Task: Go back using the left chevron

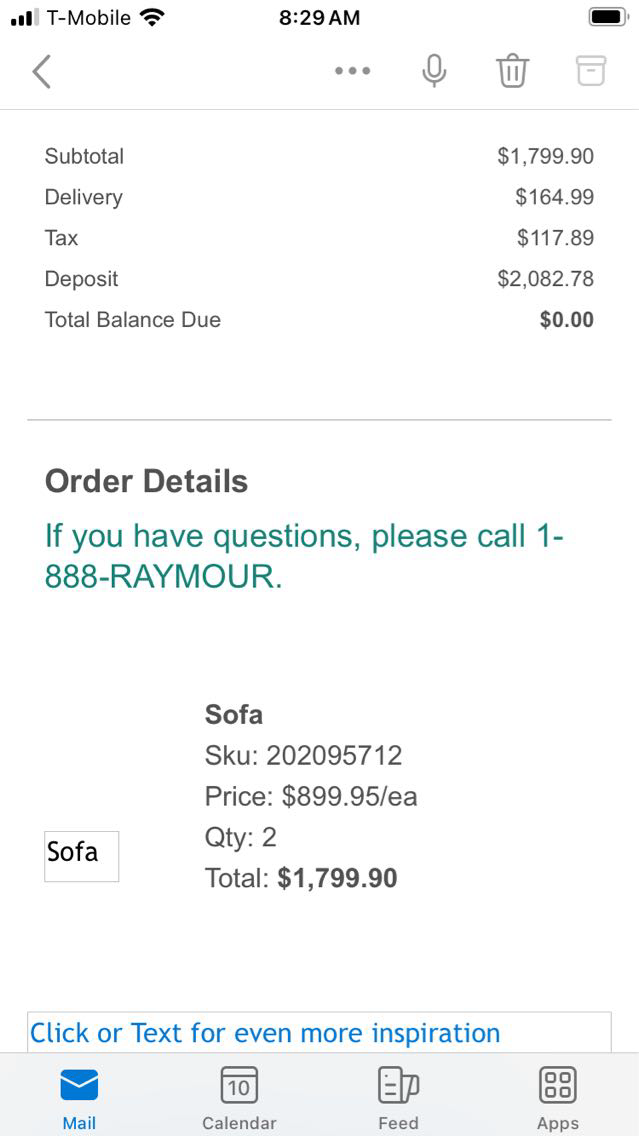Action: point(41,71)
